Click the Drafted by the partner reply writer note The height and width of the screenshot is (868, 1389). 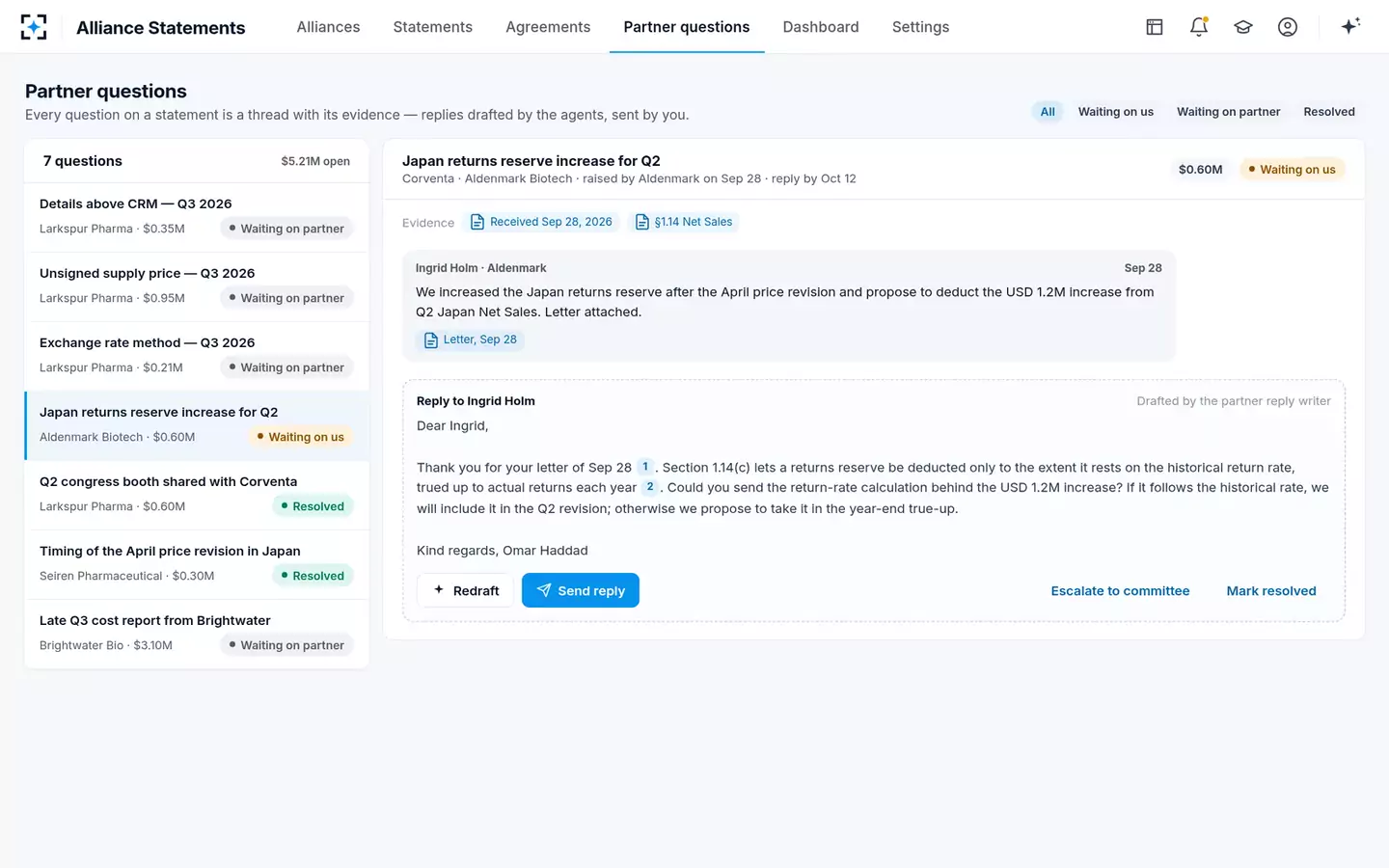(1234, 401)
